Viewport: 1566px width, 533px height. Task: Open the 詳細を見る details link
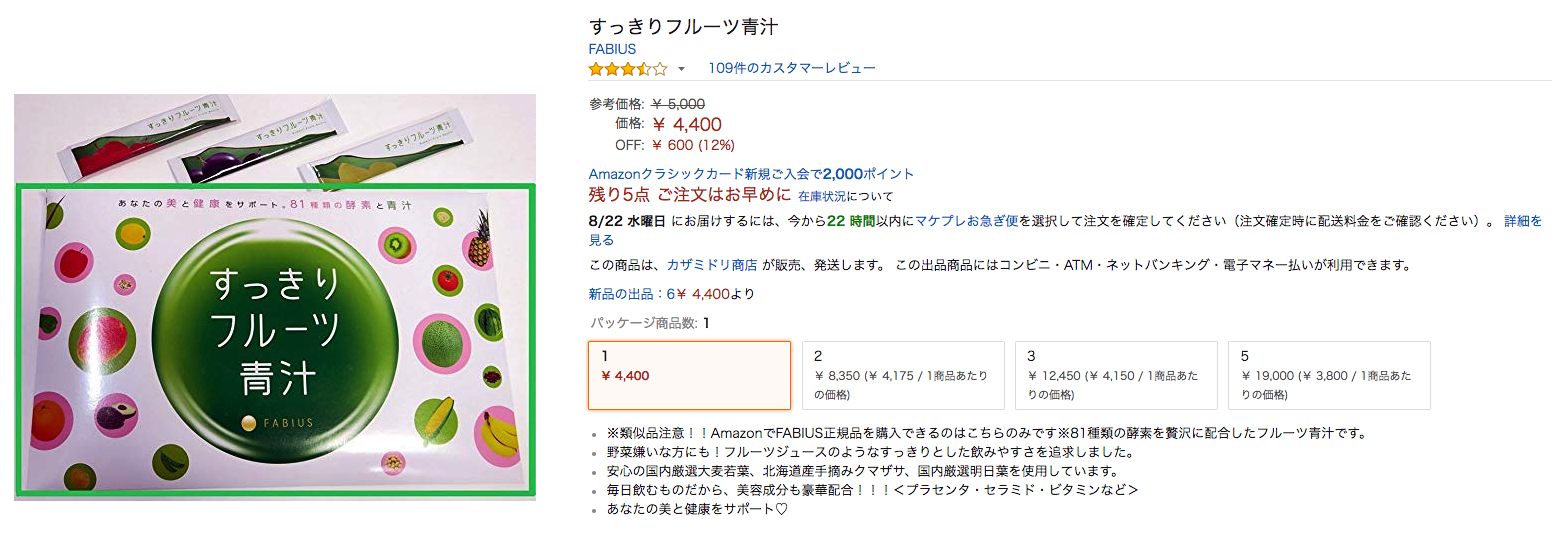coord(1065,230)
